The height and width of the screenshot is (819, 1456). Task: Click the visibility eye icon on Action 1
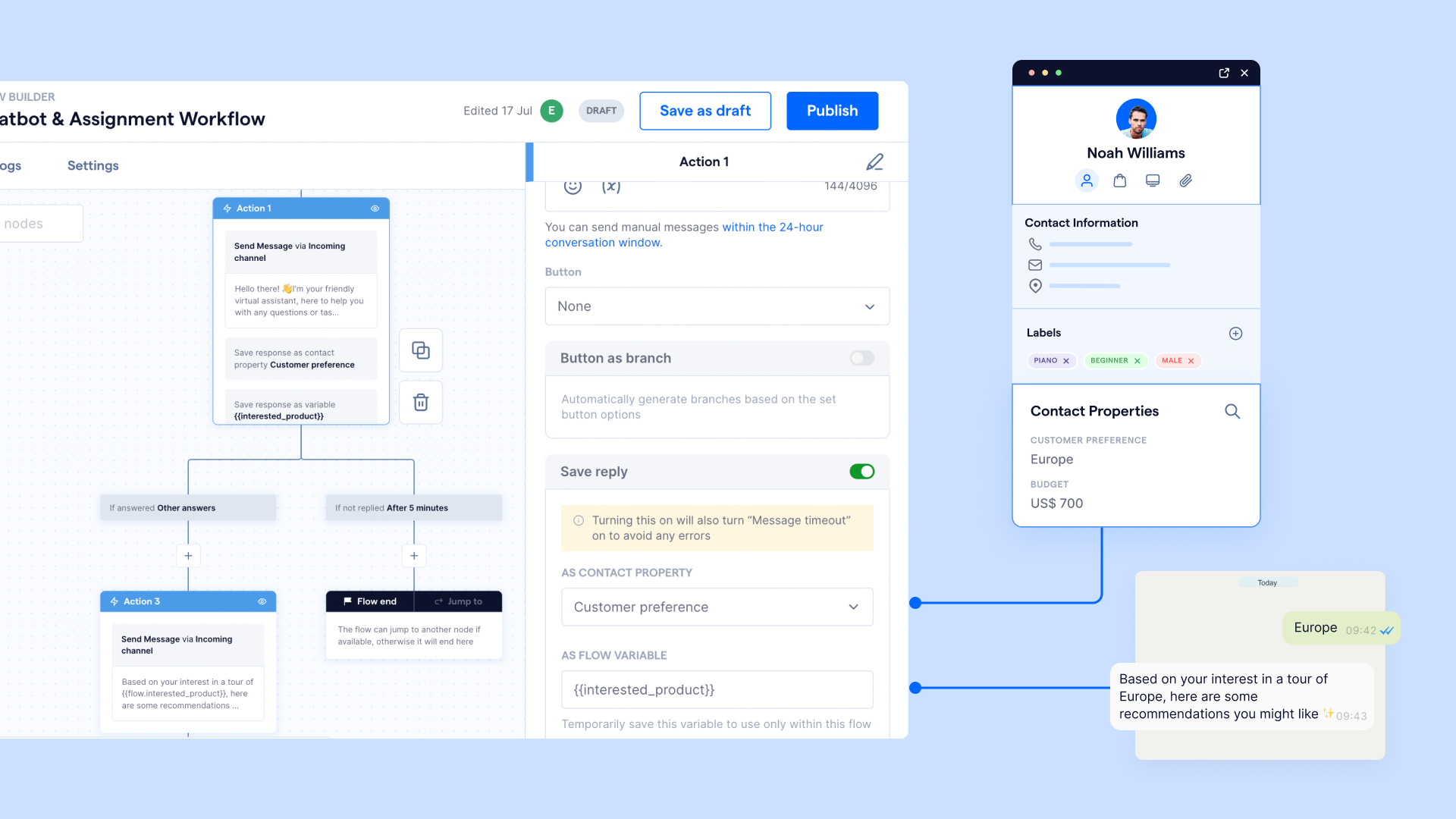374,208
